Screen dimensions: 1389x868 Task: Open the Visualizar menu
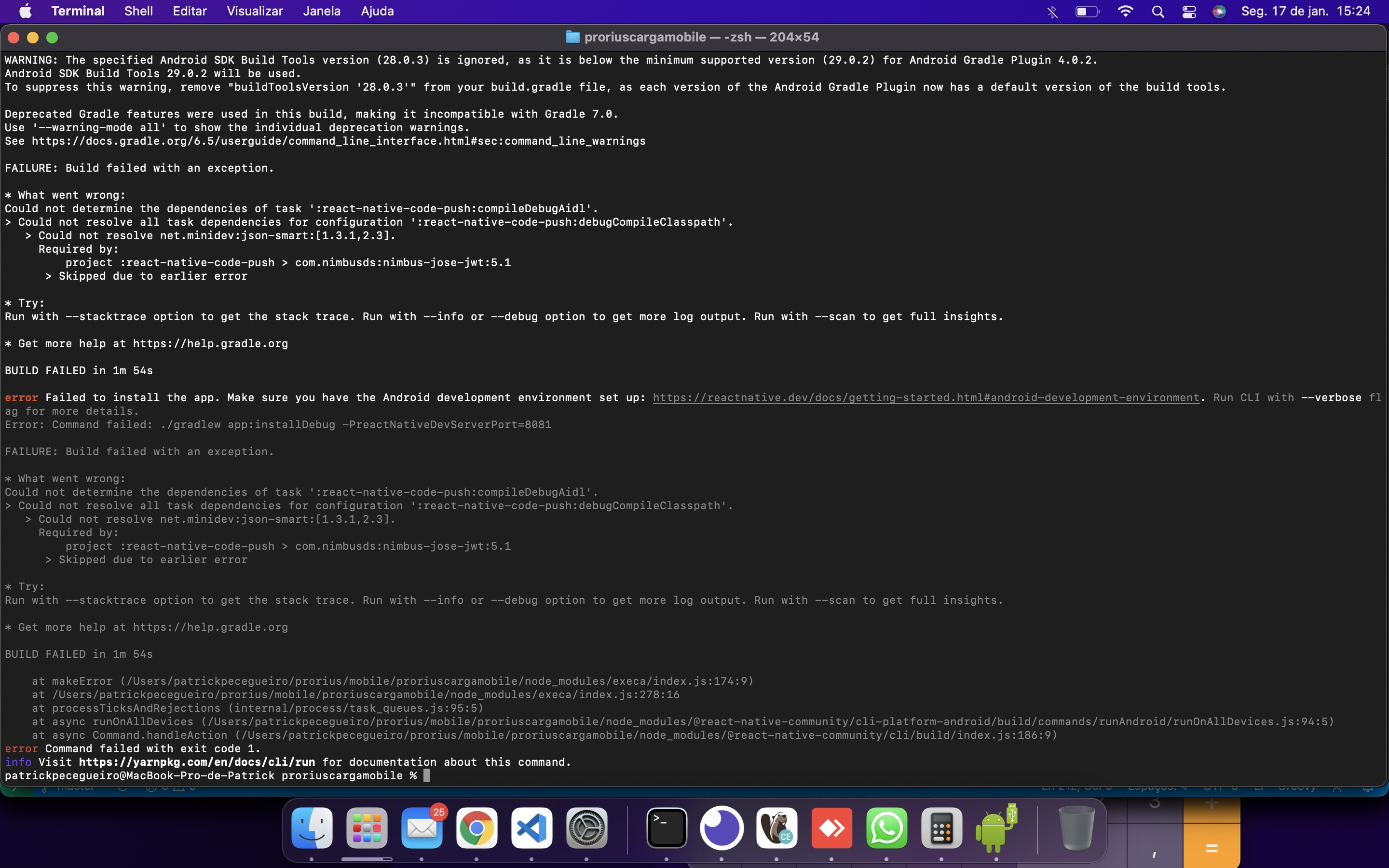coord(254,11)
